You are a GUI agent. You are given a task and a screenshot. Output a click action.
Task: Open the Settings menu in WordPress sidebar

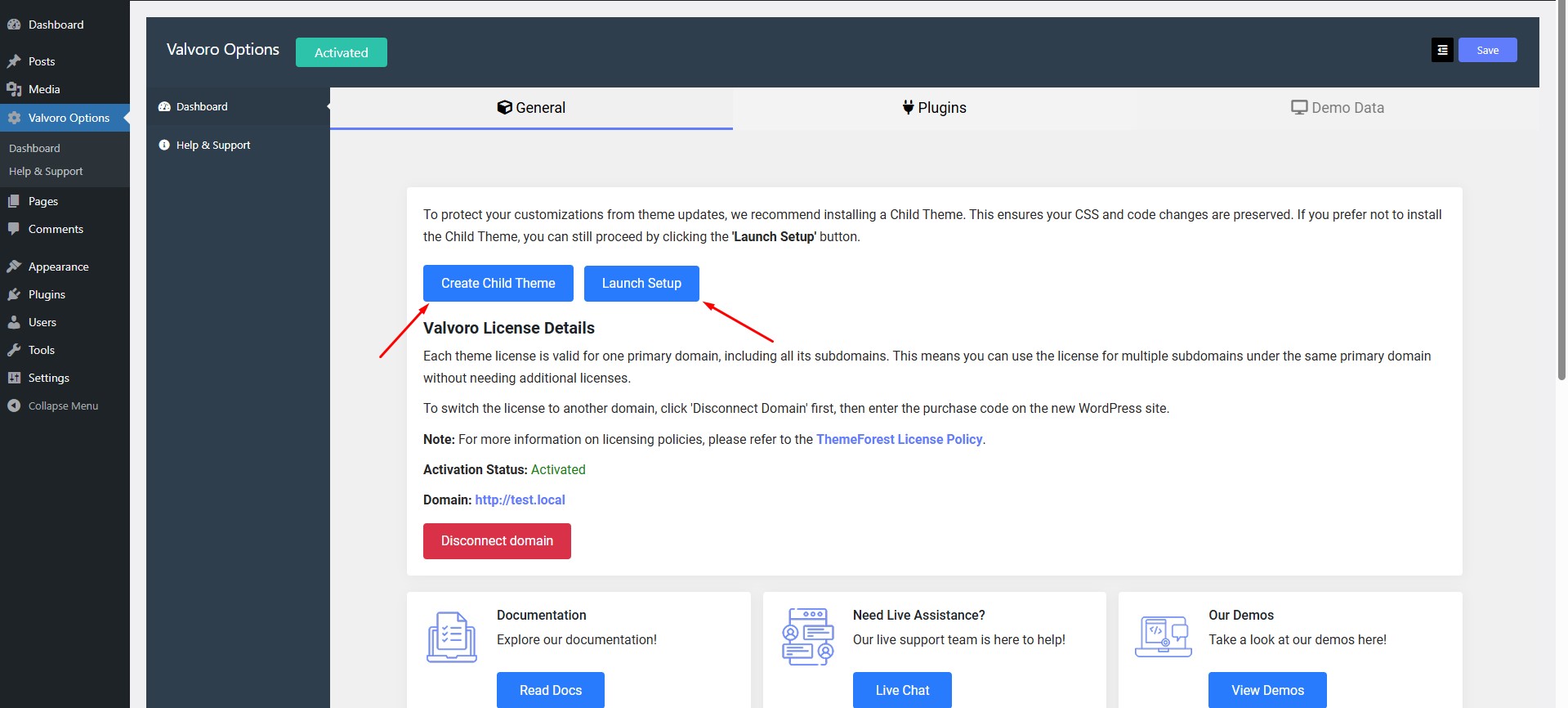(48, 379)
